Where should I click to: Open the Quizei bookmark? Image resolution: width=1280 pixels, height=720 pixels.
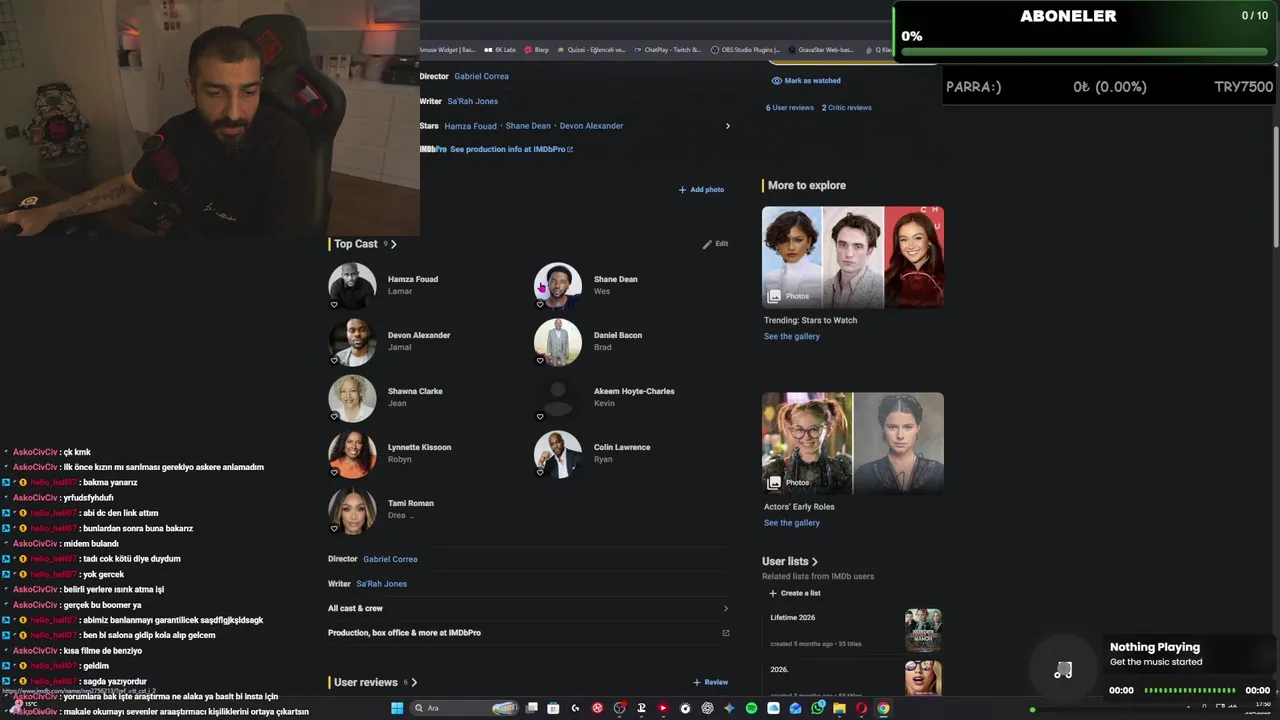[x=591, y=49]
